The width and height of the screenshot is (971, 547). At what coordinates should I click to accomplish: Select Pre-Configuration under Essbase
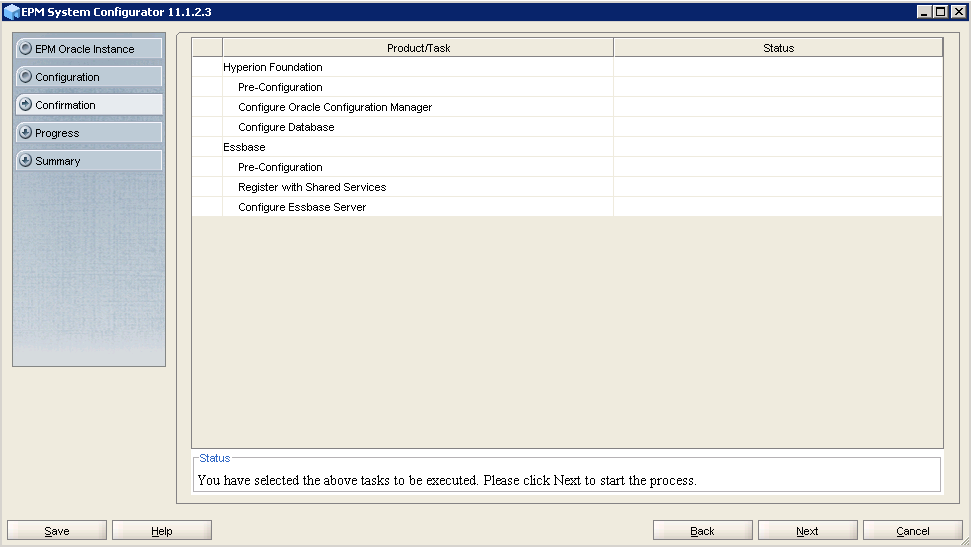567,167
